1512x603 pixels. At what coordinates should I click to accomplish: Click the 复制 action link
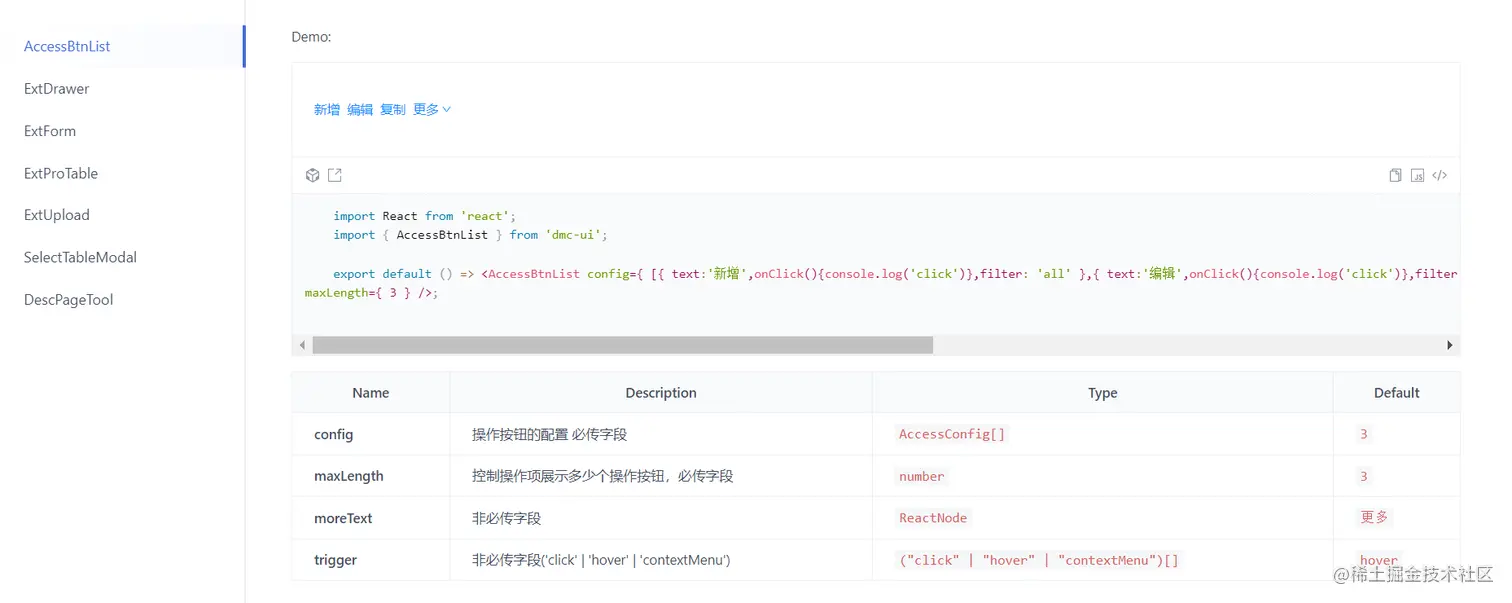[393, 110]
